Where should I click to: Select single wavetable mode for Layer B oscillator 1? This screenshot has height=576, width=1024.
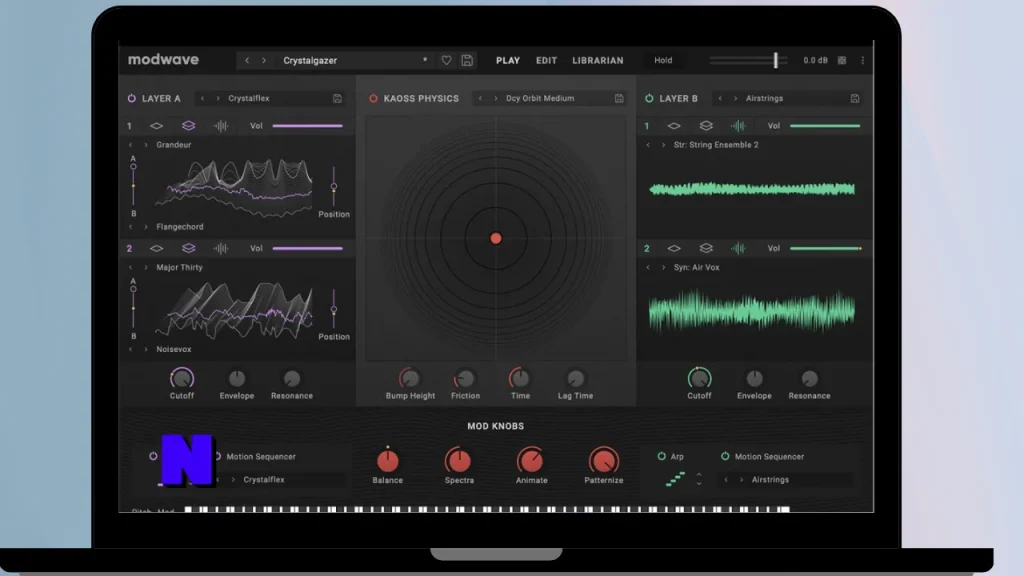pos(674,126)
